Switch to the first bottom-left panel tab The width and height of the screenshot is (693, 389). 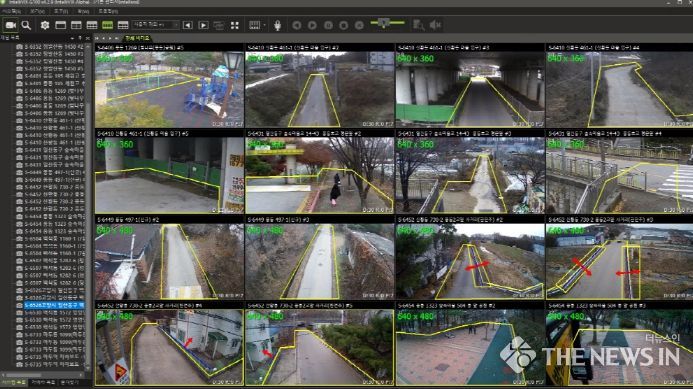[x=13, y=383]
